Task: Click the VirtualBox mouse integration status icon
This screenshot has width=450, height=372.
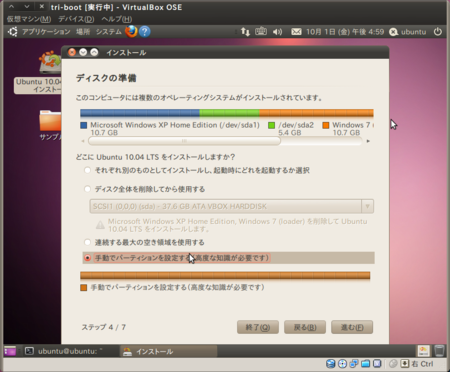Action: tap(393, 364)
